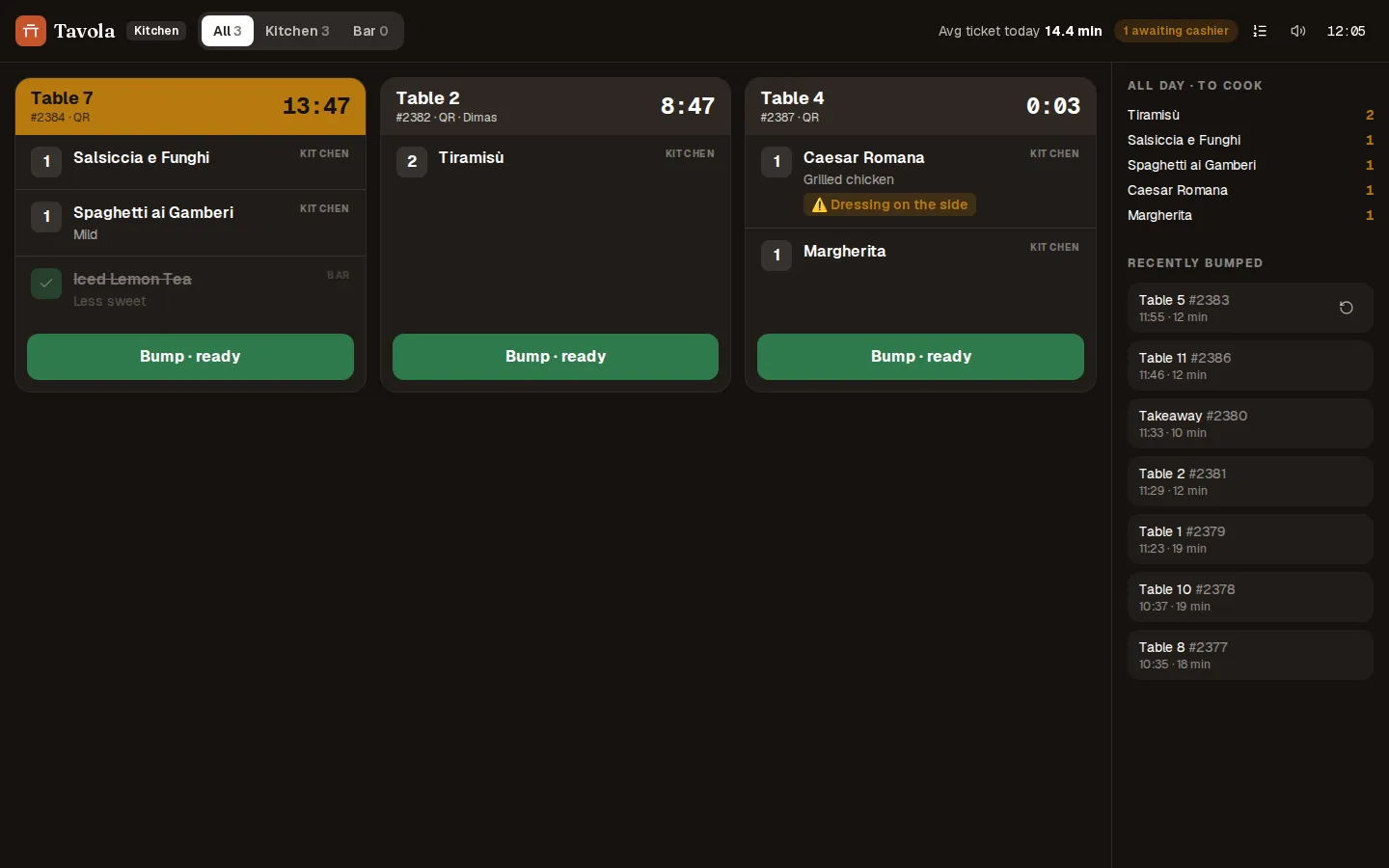The width and height of the screenshot is (1389, 868).
Task: Bump Table 7 ticket as ready
Action: pos(190,357)
